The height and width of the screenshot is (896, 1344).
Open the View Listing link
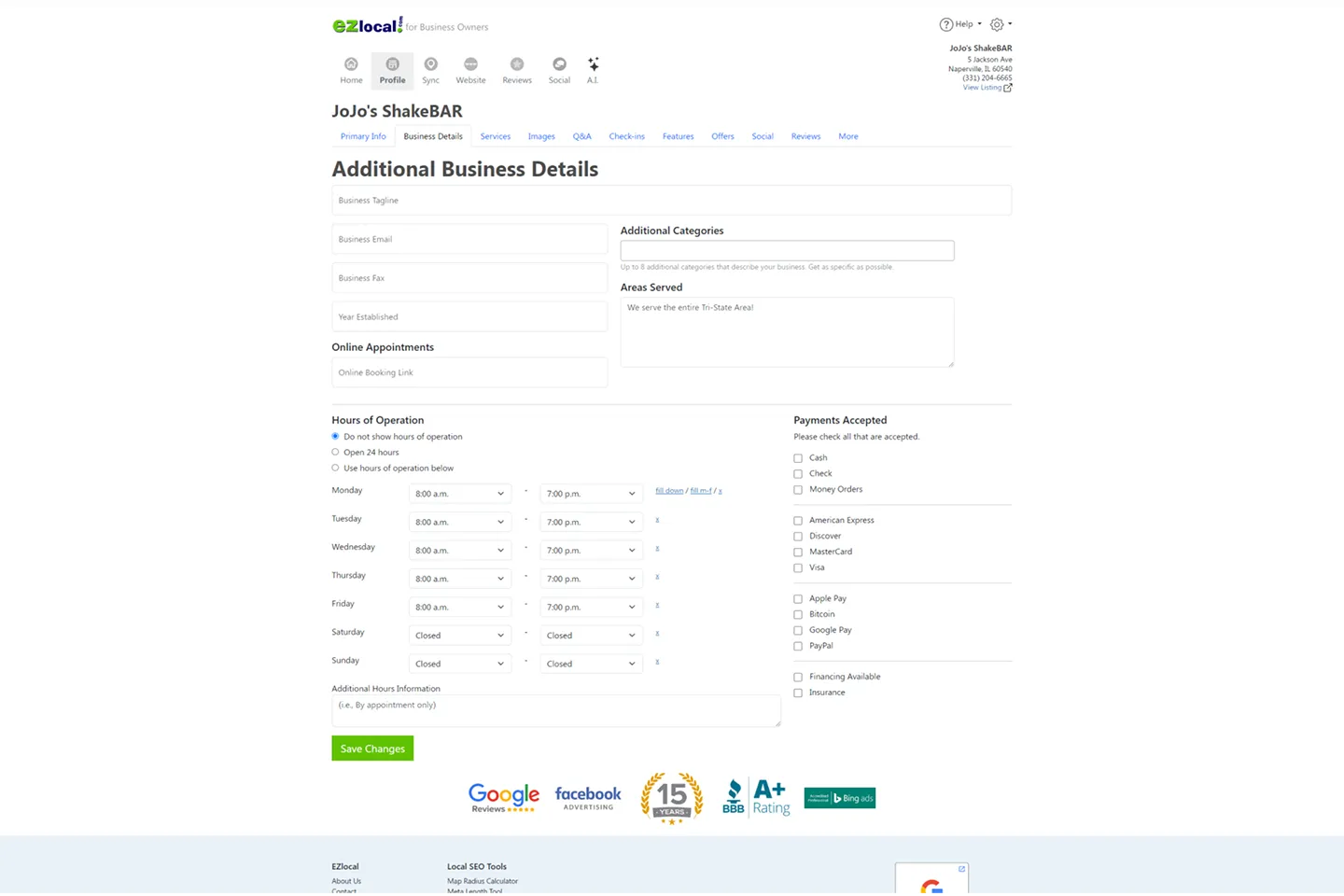987,88
